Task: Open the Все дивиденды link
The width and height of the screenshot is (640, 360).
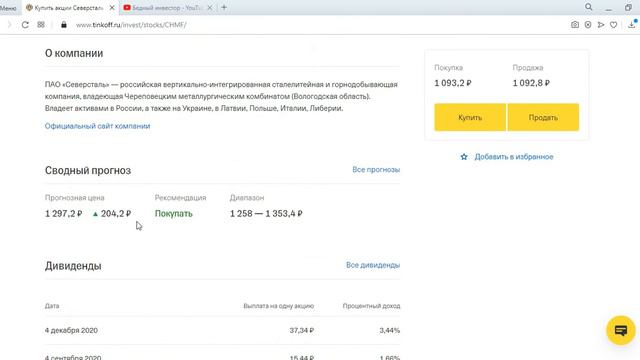Action: click(373, 265)
